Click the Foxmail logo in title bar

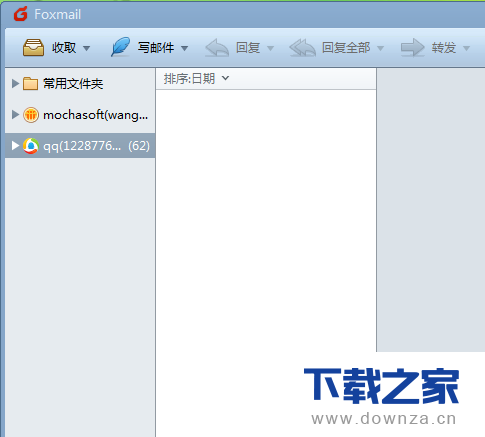(x=21, y=14)
